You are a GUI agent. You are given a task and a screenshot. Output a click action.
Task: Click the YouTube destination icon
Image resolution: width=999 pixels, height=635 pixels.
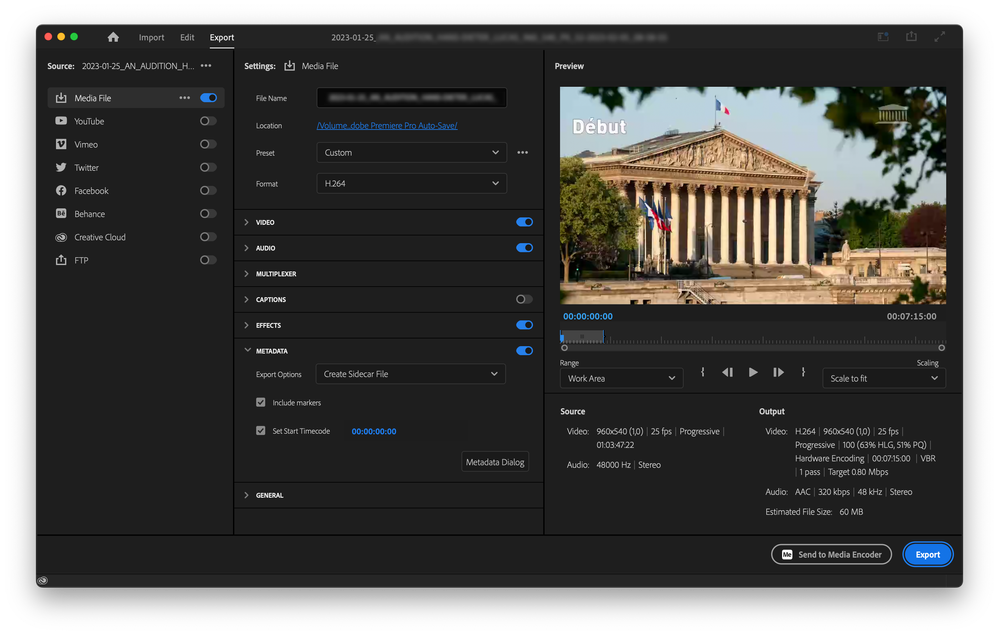61,121
